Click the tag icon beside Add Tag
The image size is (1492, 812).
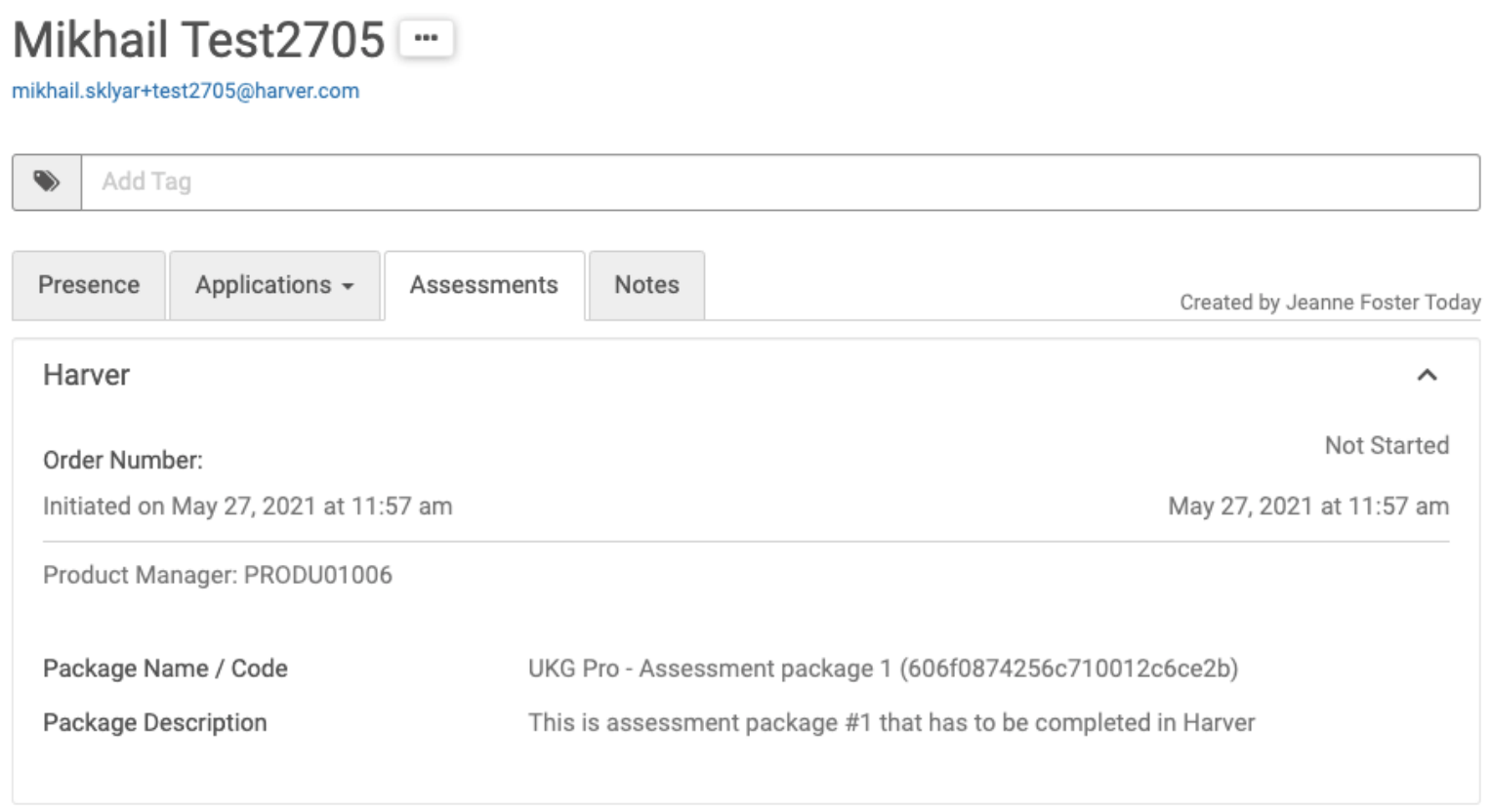[x=46, y=182]
